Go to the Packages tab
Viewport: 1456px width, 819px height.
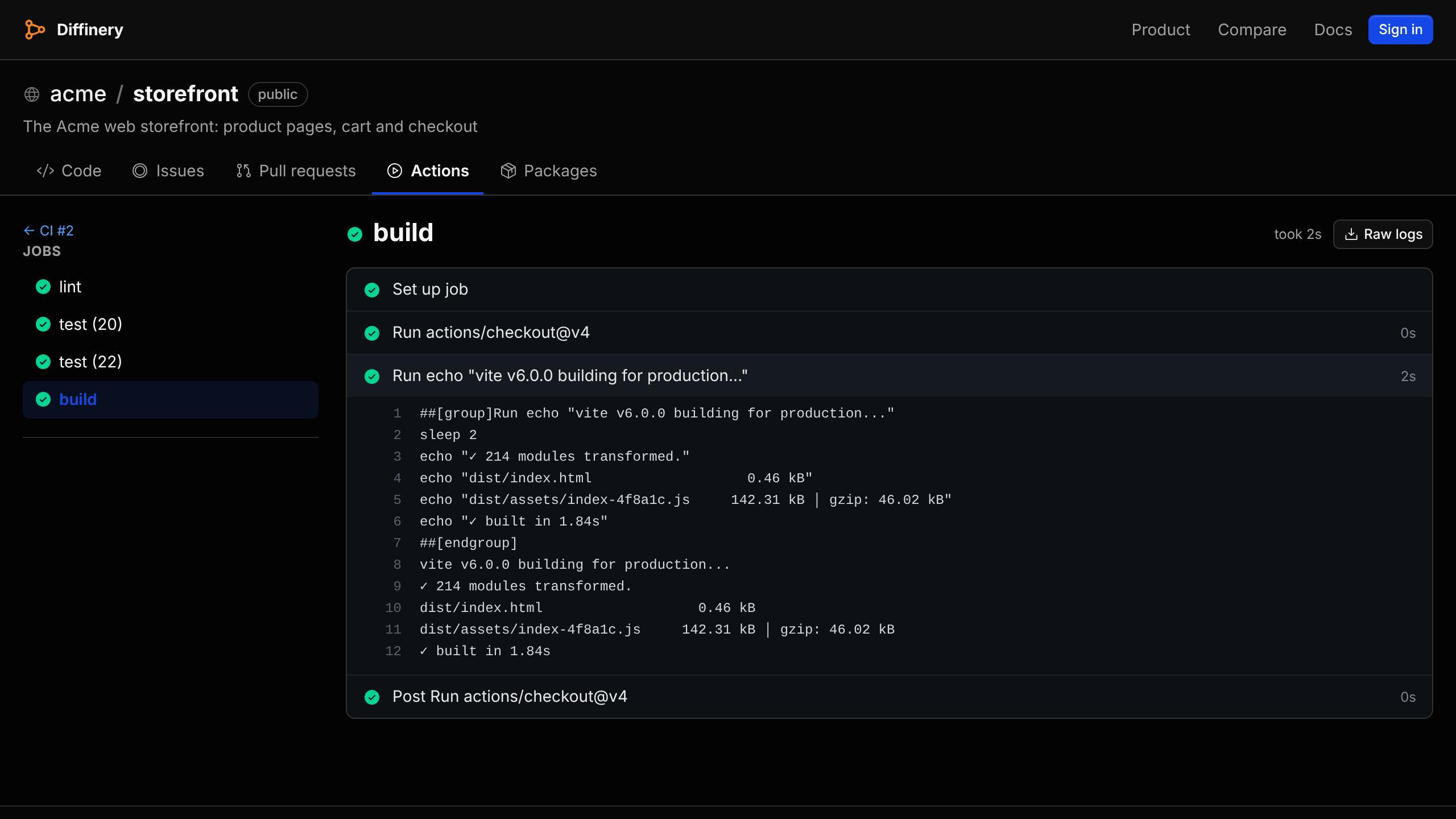[549, 171]
